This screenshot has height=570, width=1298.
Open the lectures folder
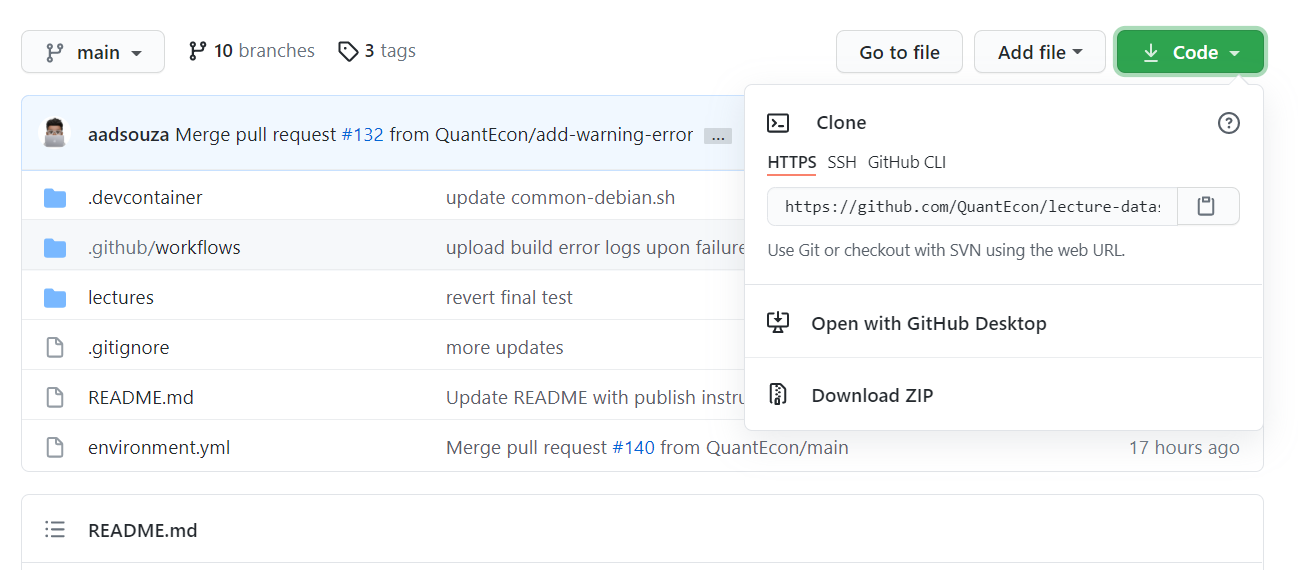(x=121, y=297)
